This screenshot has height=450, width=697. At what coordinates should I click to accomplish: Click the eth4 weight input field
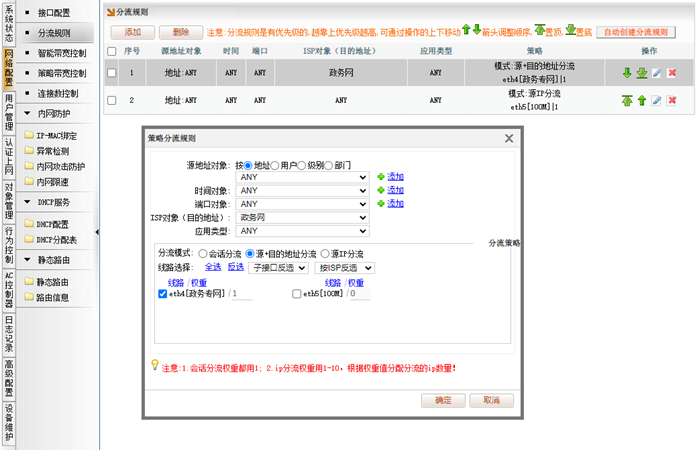(243, 294)
